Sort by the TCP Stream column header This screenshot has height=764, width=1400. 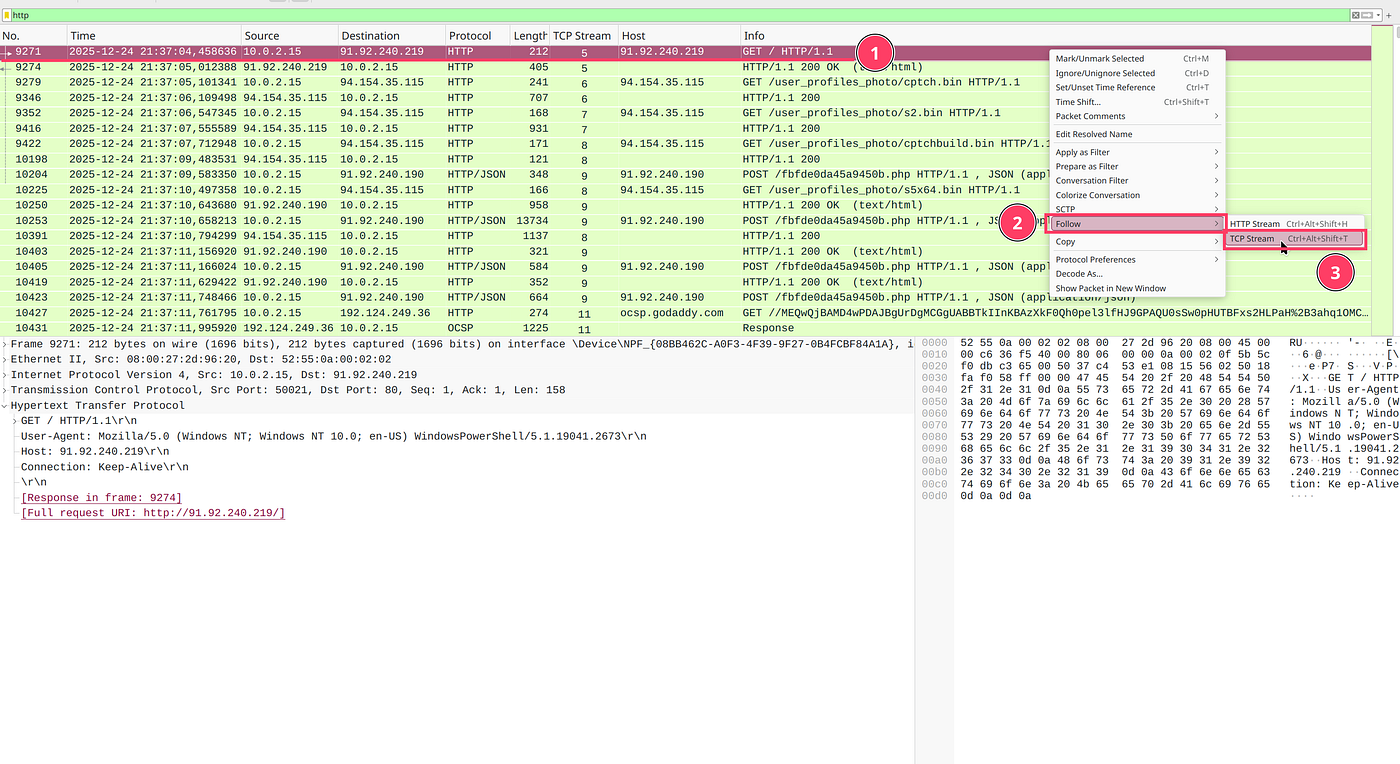tap(582, 36)
